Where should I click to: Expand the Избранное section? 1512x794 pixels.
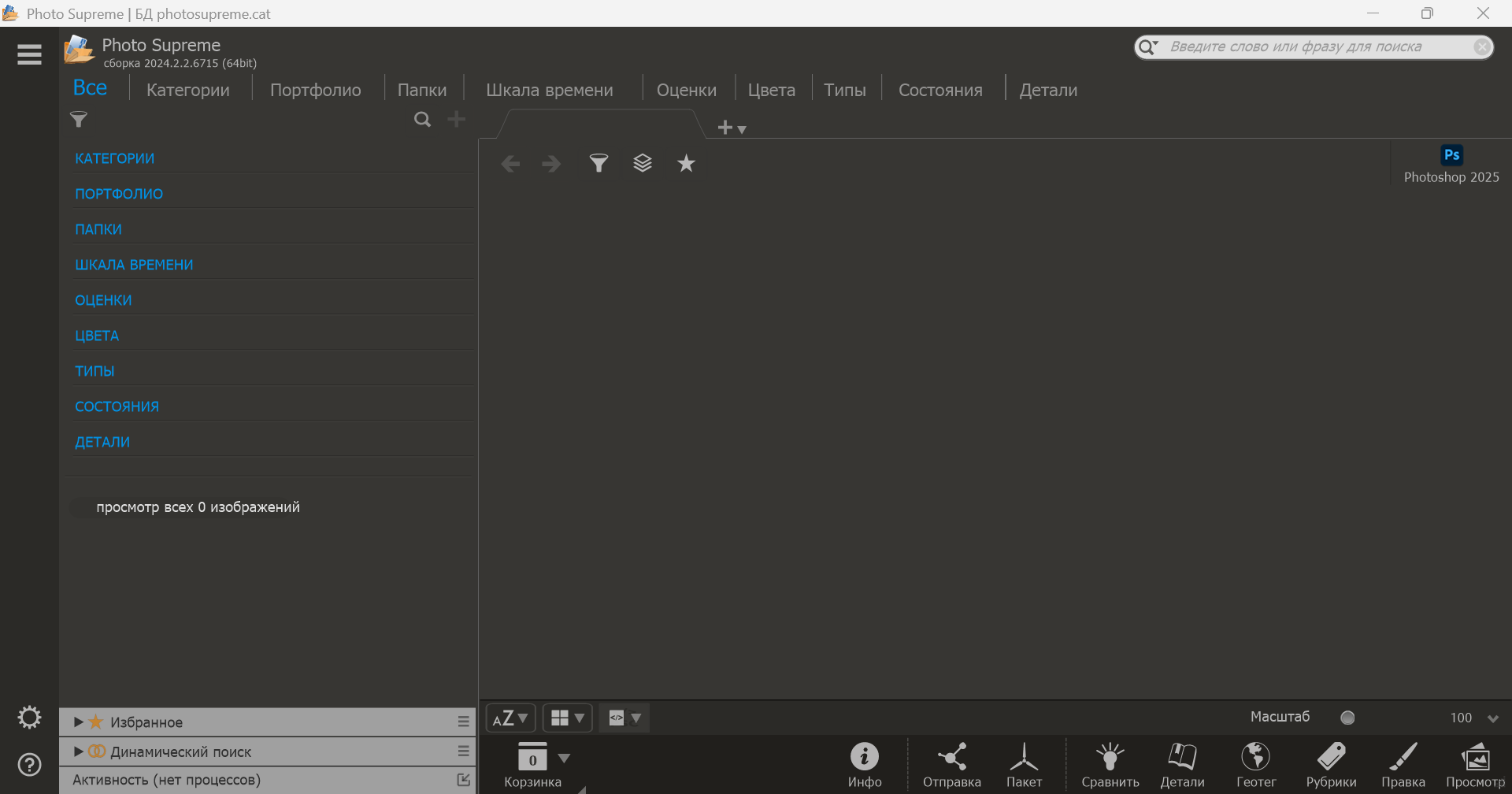[x=78, y=722]
